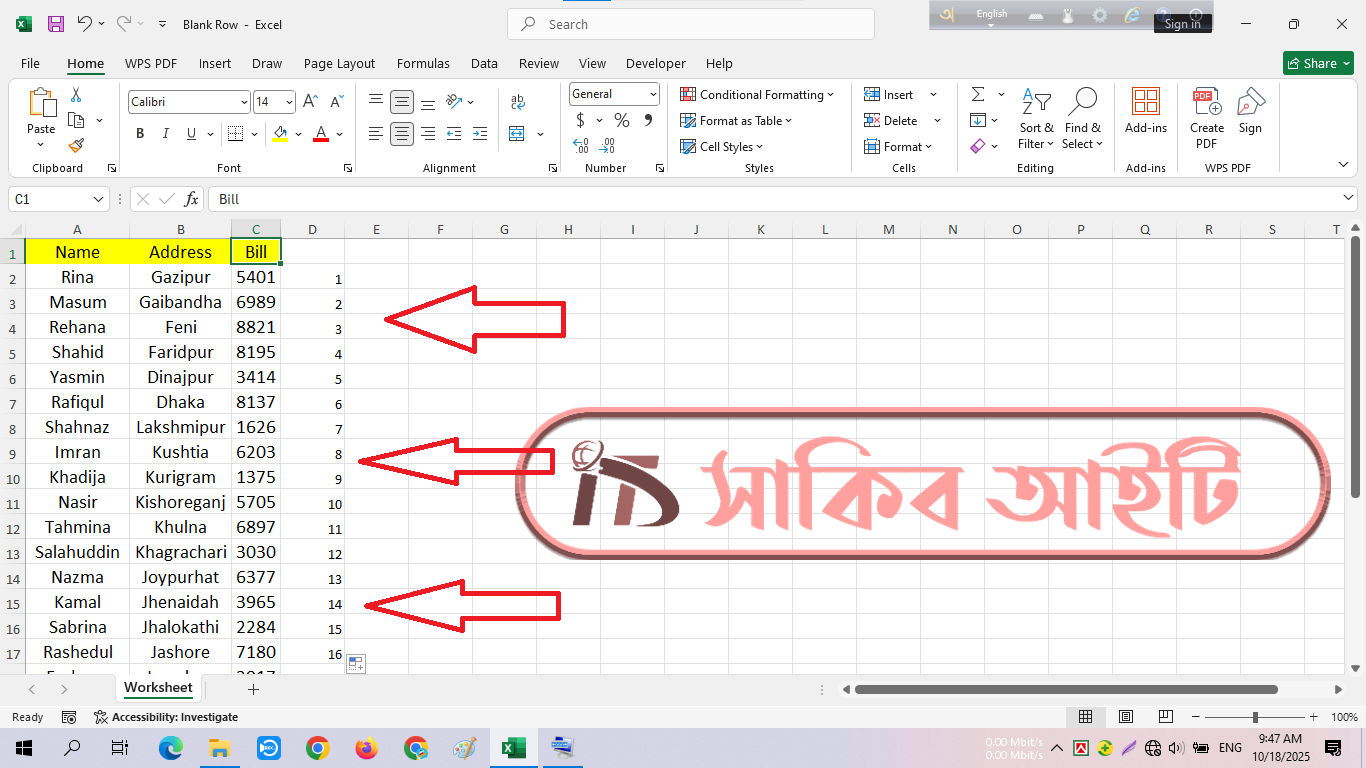Open the Add-ins icon in ribbon
This screenshot has width=1366, height=768.
click(x=1145, y=110)
